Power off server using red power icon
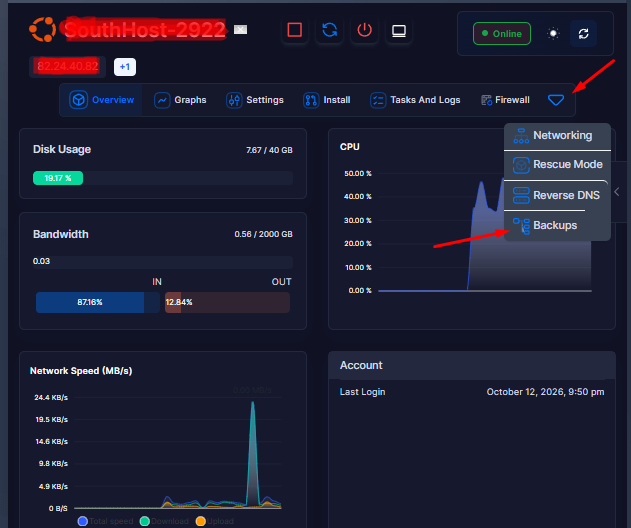631x528 pixels. click(x=364, y=30)
